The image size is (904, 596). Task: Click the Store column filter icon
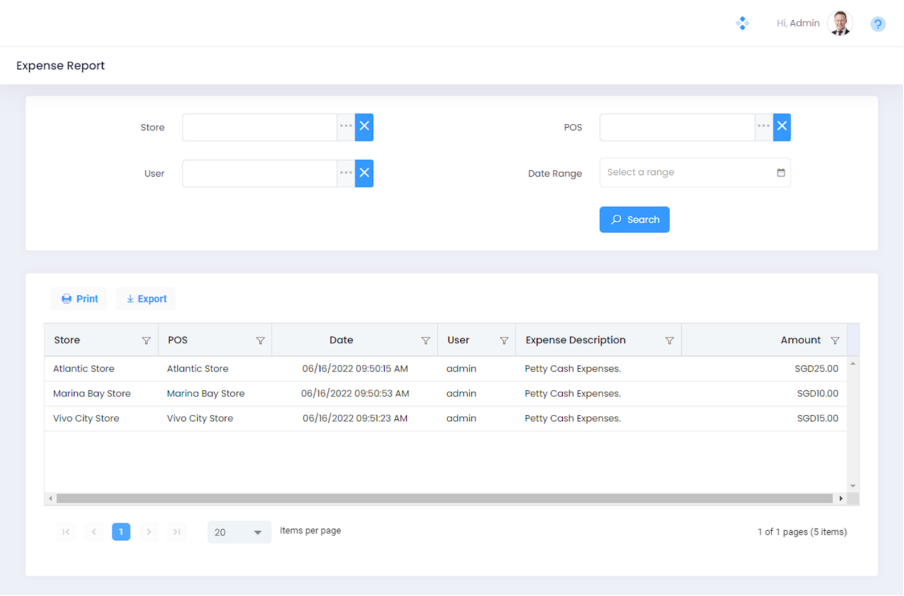click(147, 341)
